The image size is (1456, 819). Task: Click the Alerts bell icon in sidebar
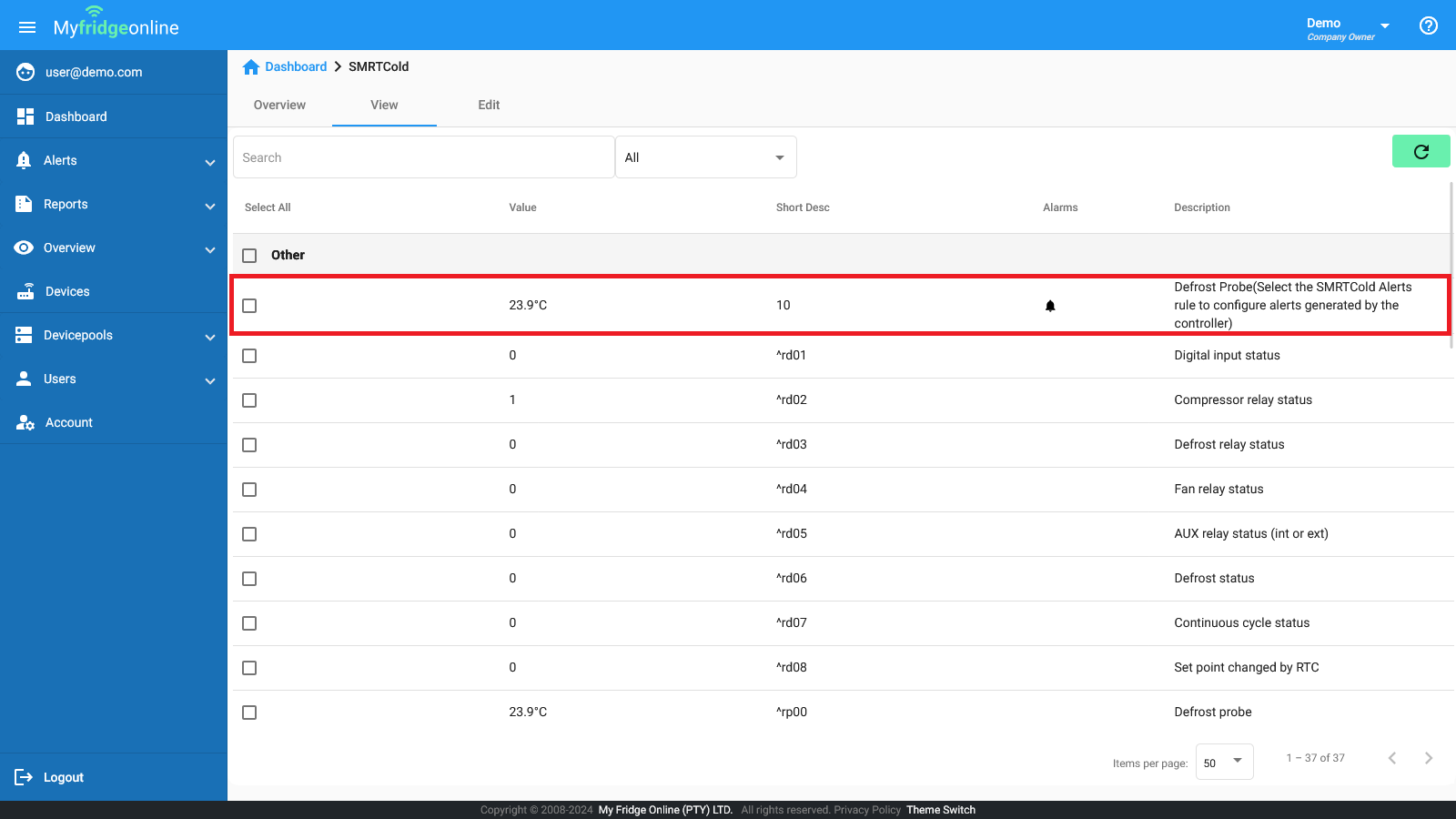[x=24, y=160]
